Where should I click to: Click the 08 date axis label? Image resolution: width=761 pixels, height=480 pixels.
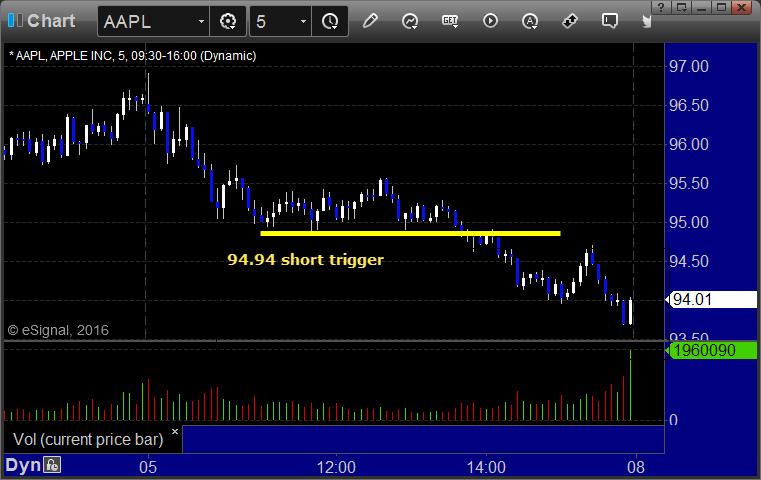pos(636,467)
